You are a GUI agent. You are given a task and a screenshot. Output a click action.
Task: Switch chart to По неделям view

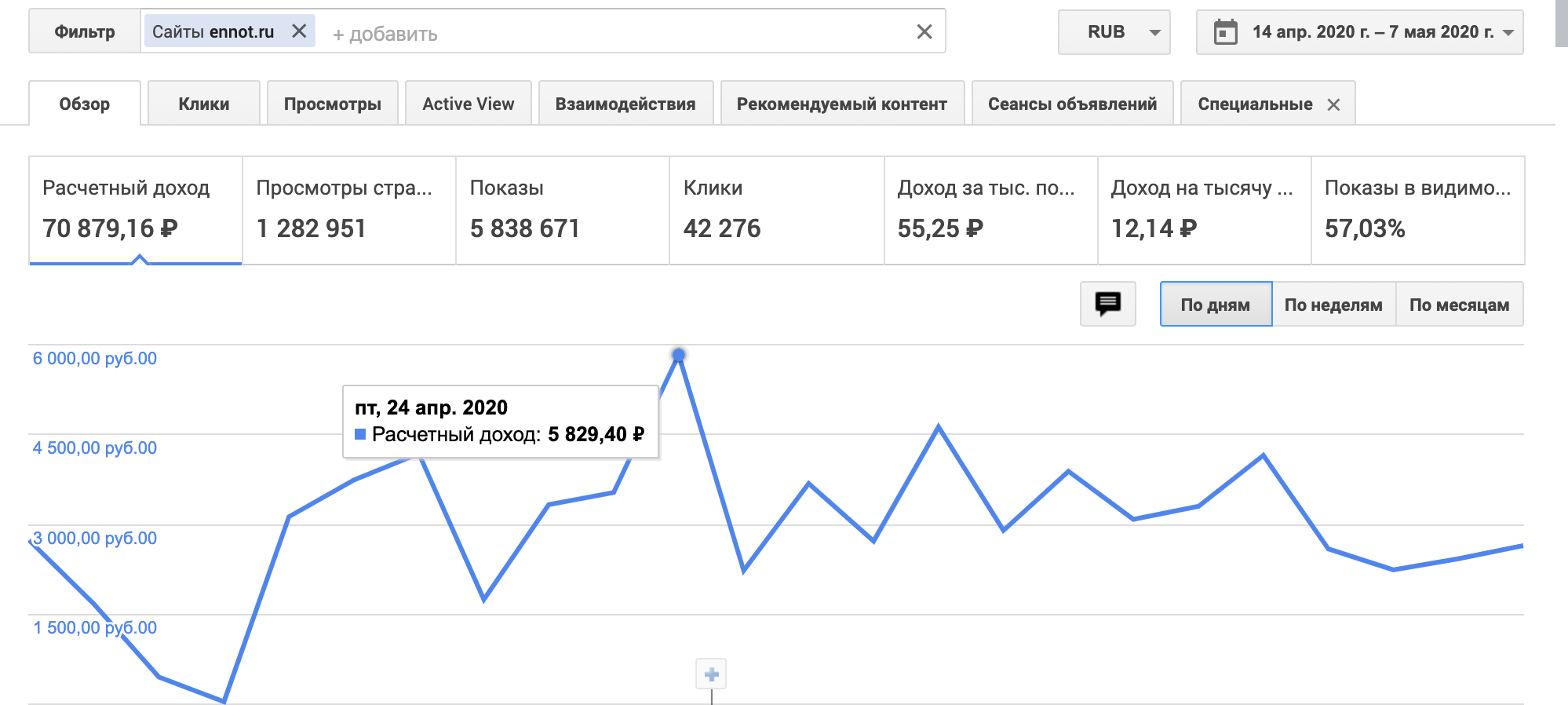1333,305
